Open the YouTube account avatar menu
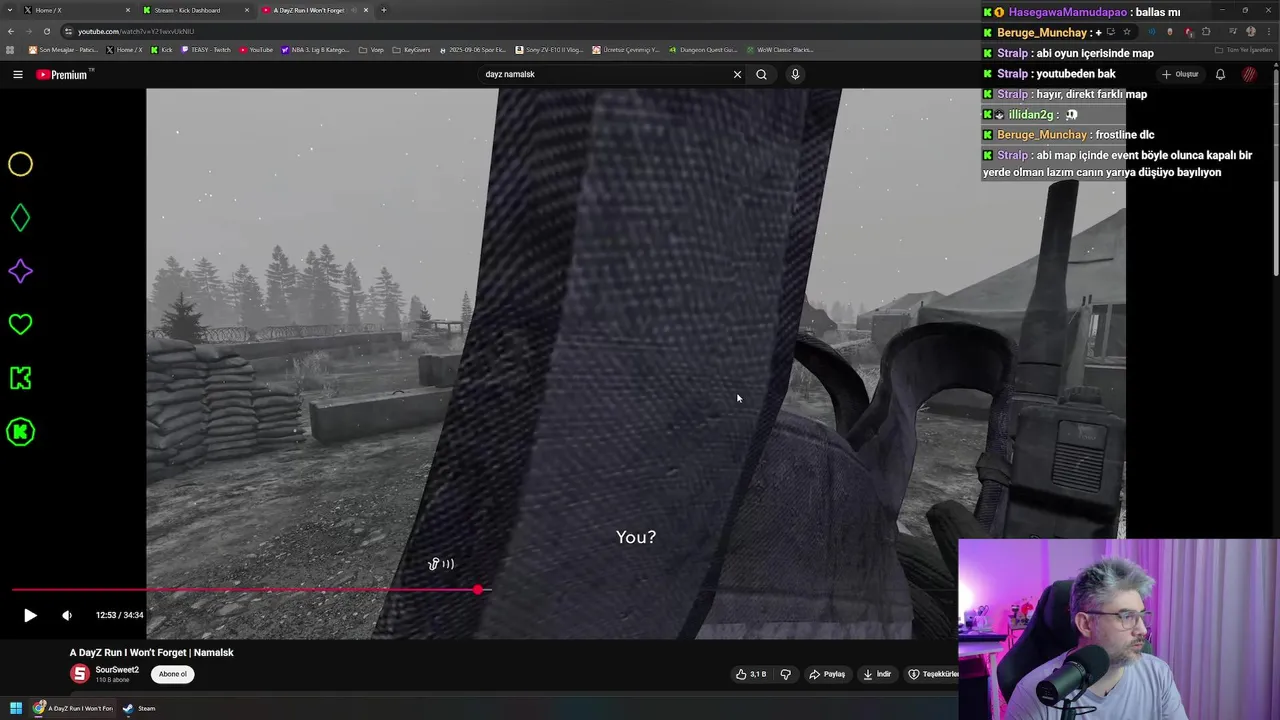 pos(1249,74)
